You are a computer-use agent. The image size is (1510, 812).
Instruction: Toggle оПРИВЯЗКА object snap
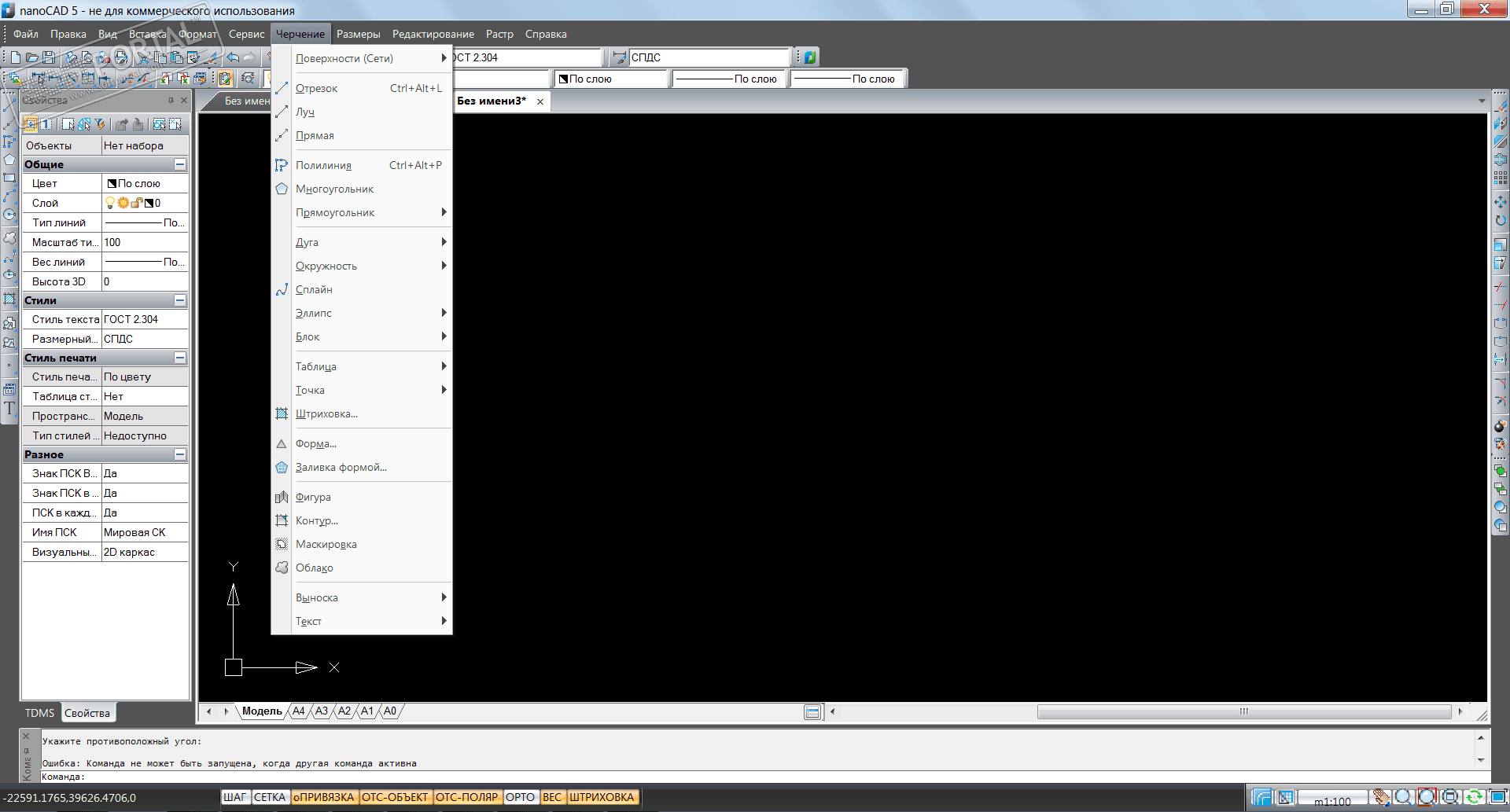coord(324,797)
